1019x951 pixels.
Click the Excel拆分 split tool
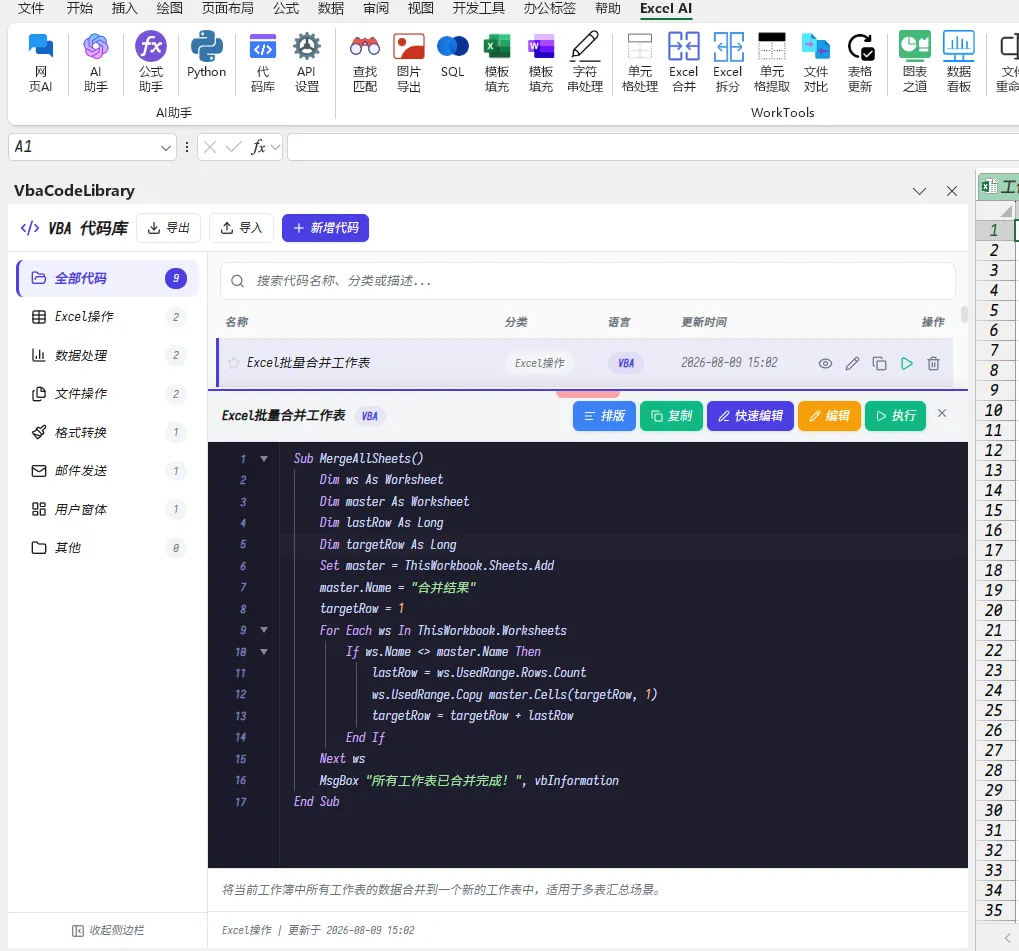coord(728,62)
